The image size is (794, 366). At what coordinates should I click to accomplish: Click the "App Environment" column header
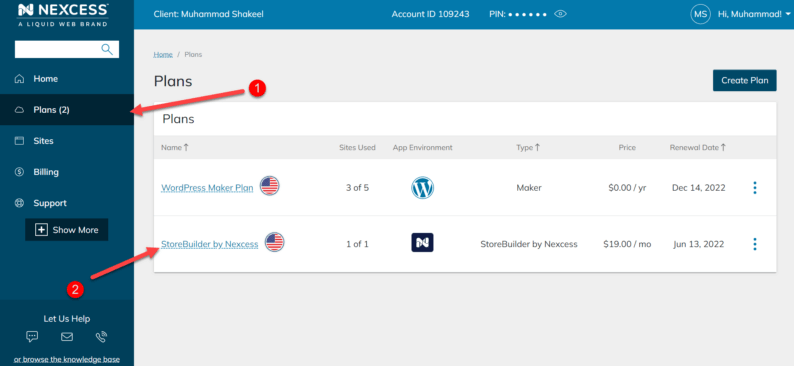pos(422,147)
